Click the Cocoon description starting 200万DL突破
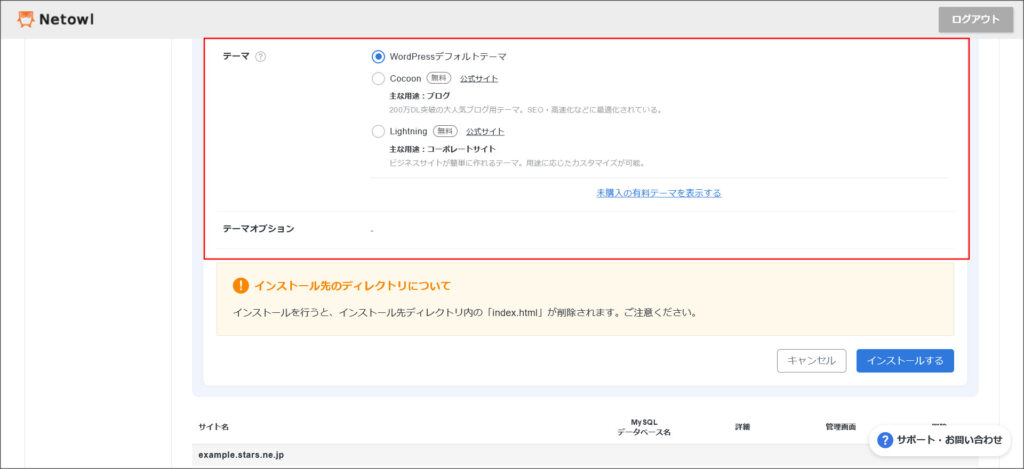 [526, 110]
